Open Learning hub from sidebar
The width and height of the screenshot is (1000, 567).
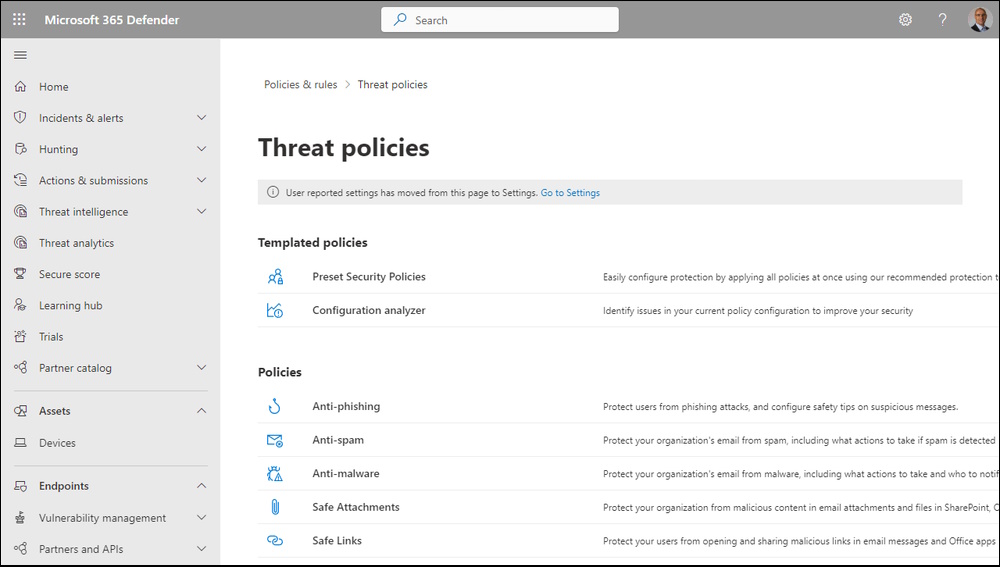(x=71, y=306)
